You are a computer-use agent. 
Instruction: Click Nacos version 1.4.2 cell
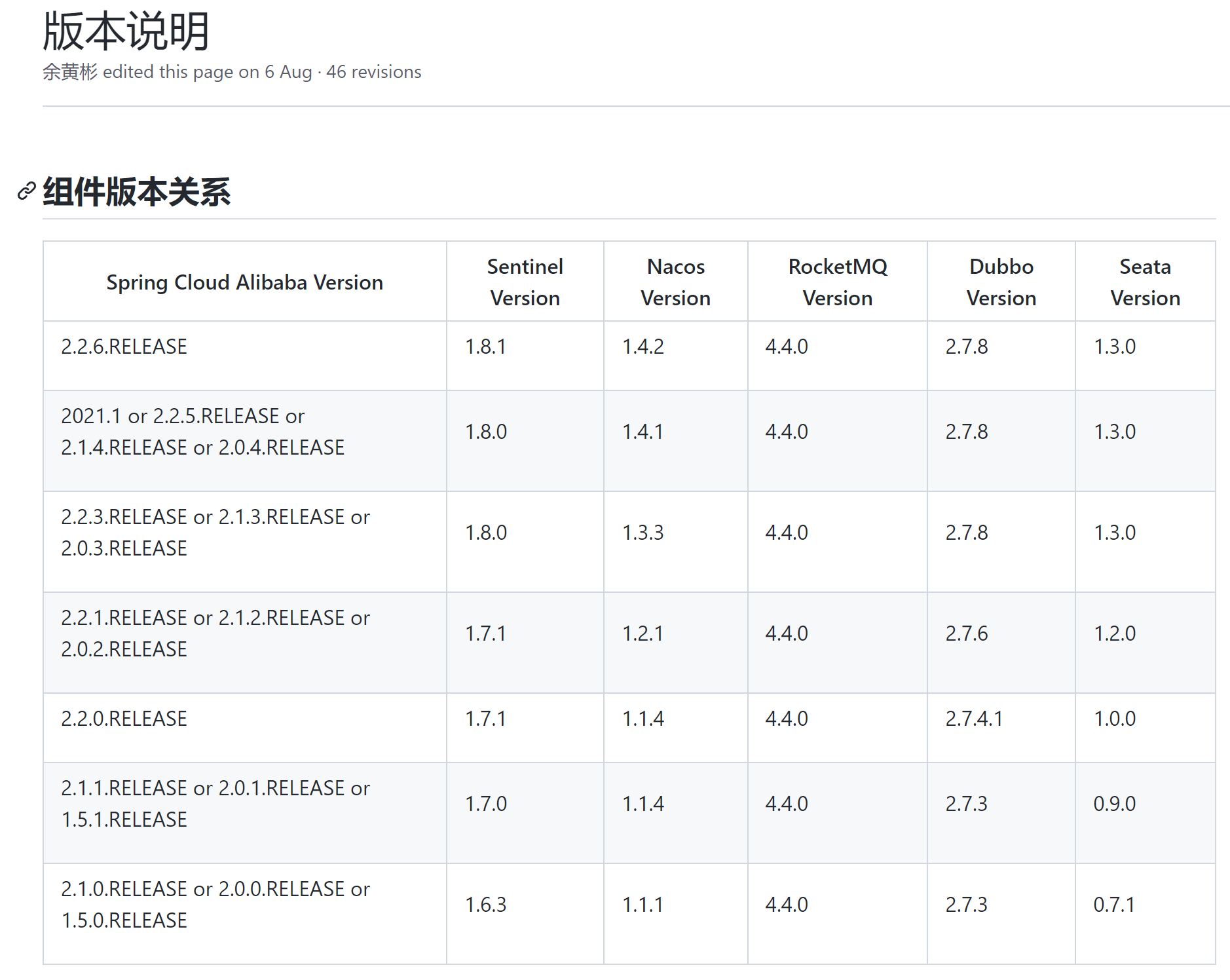coord(676,356)
